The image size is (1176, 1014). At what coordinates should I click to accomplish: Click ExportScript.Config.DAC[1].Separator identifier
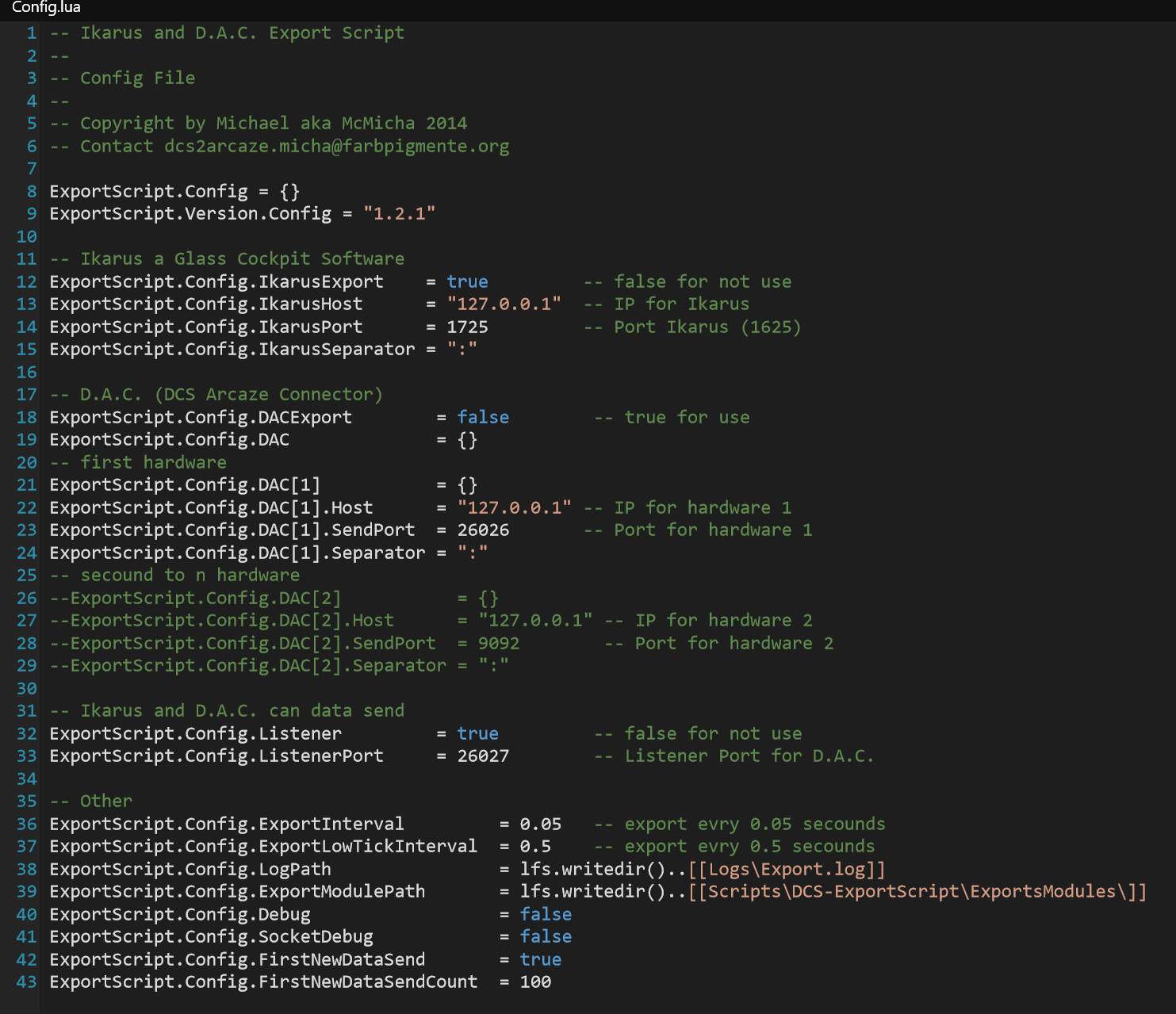click(237, 553)
